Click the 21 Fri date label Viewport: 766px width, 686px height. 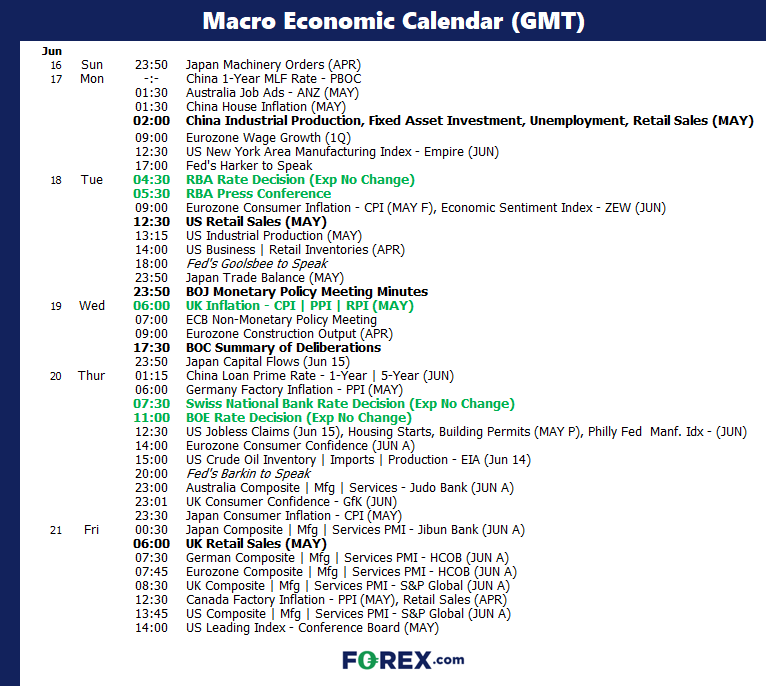pos(75,530)
